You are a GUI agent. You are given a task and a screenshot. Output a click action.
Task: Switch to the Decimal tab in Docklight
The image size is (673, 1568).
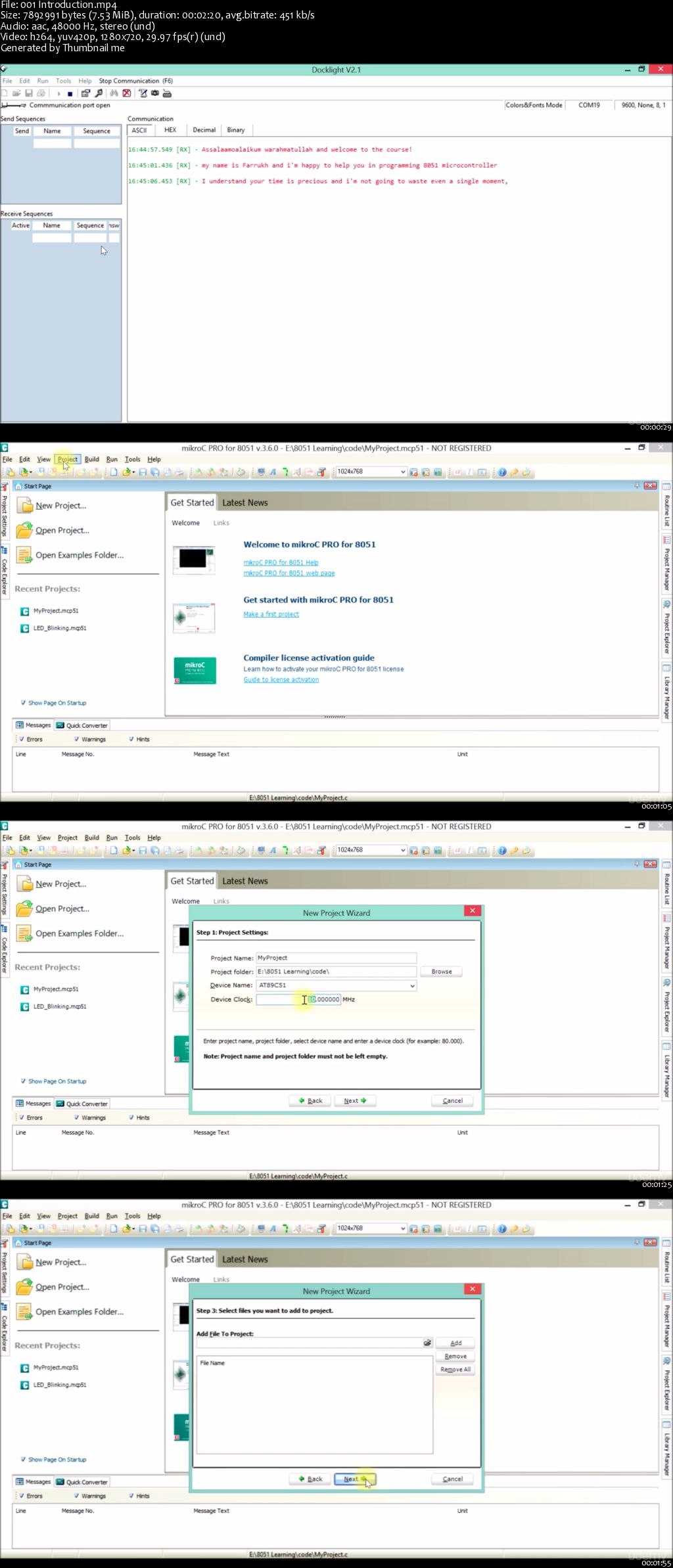pos(204,130)
